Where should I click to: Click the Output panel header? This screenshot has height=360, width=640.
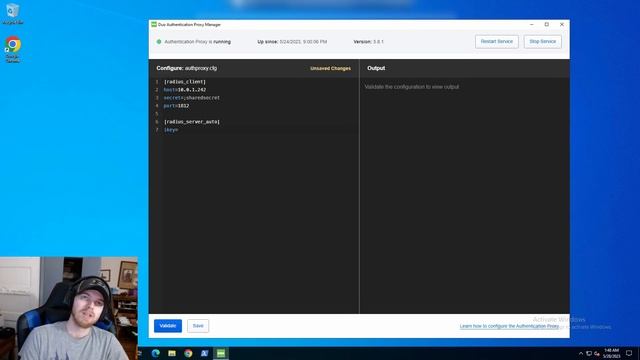tap(376, 68)
